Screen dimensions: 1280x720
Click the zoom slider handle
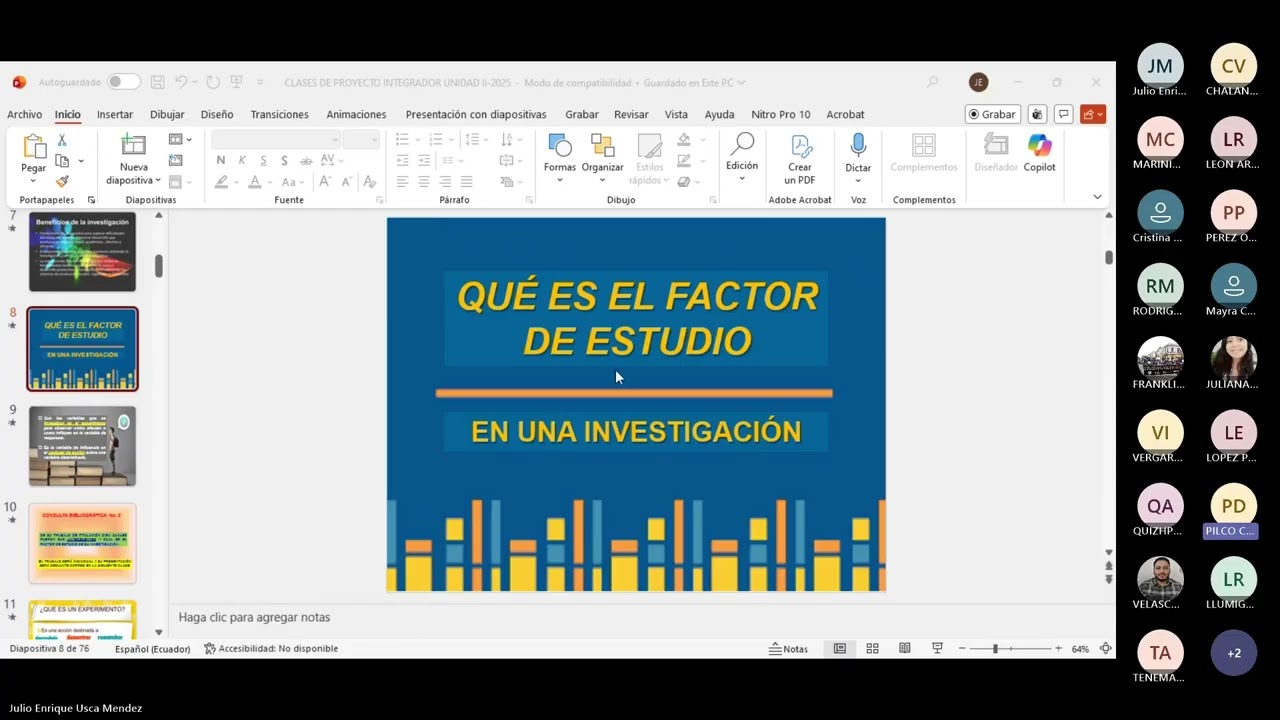pos(995,649)
